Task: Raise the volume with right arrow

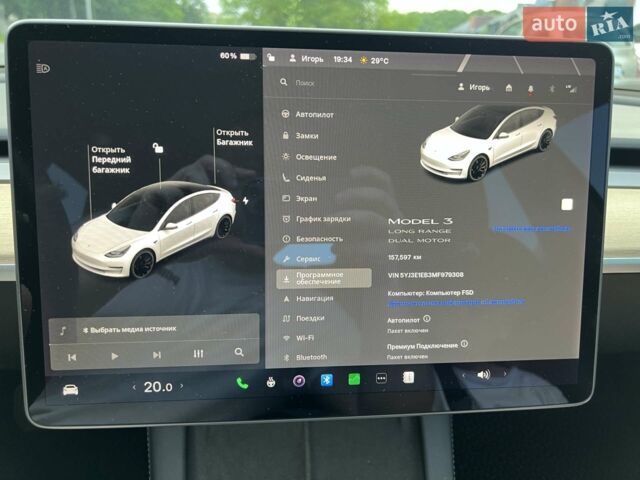Action: [505, 373]
